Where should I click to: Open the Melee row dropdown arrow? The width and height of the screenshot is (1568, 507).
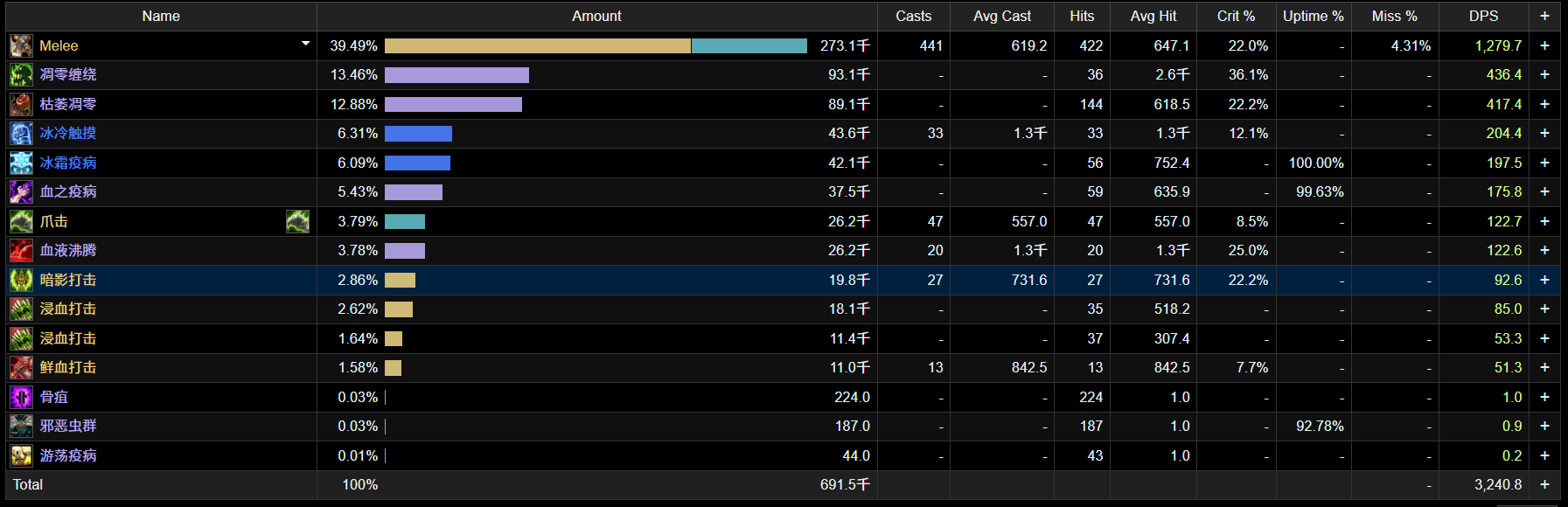point(305,44)
